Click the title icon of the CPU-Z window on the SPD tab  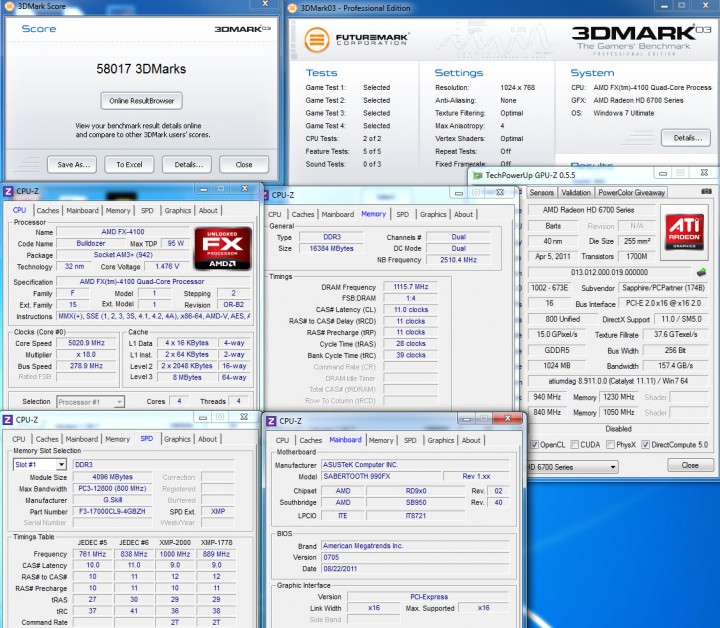tap(7, 420)
